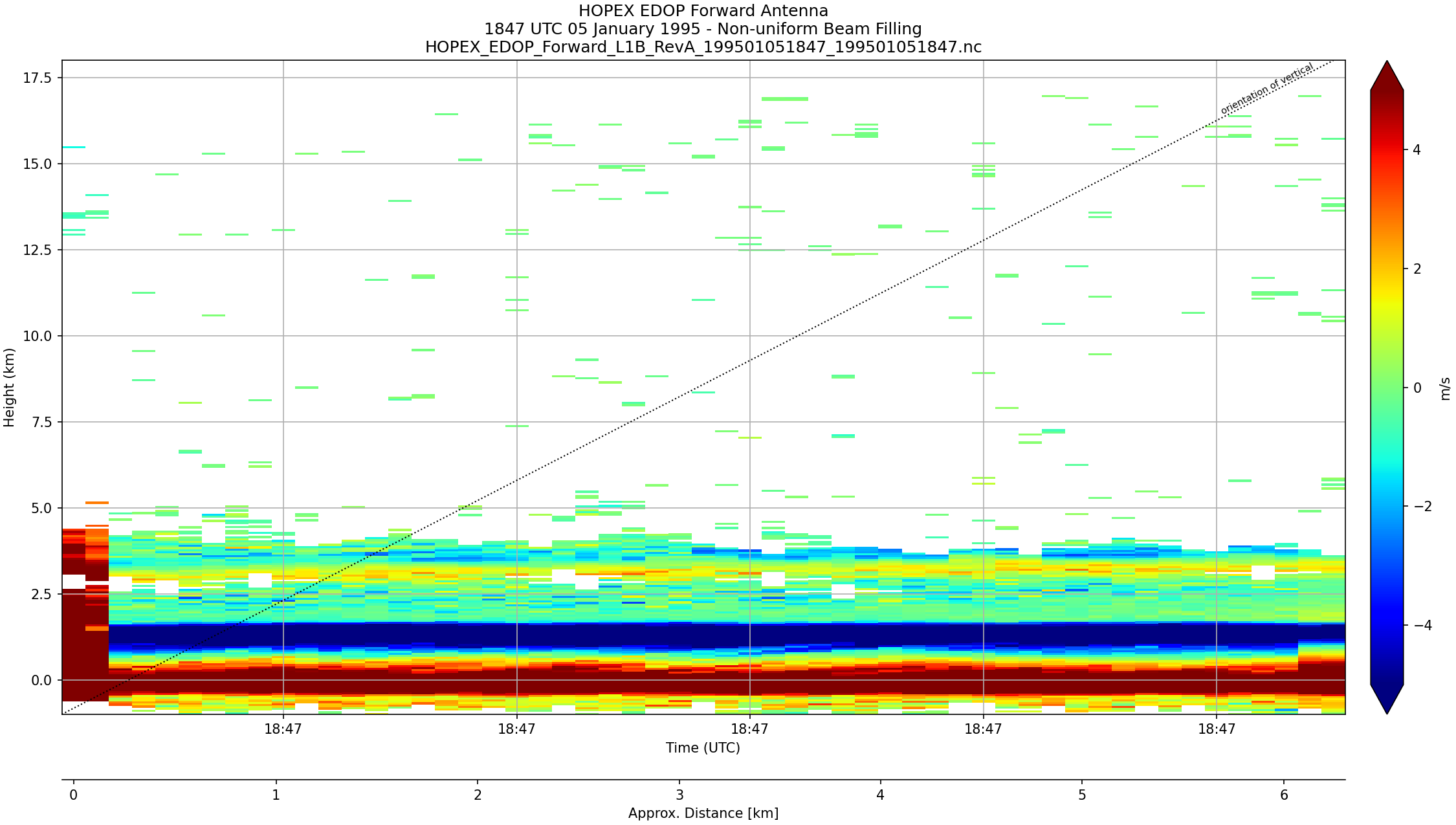Click the 'Approx. Distance [km]' axis label
This screenshot has height=825, width=1456.
[x=703, y=813]
